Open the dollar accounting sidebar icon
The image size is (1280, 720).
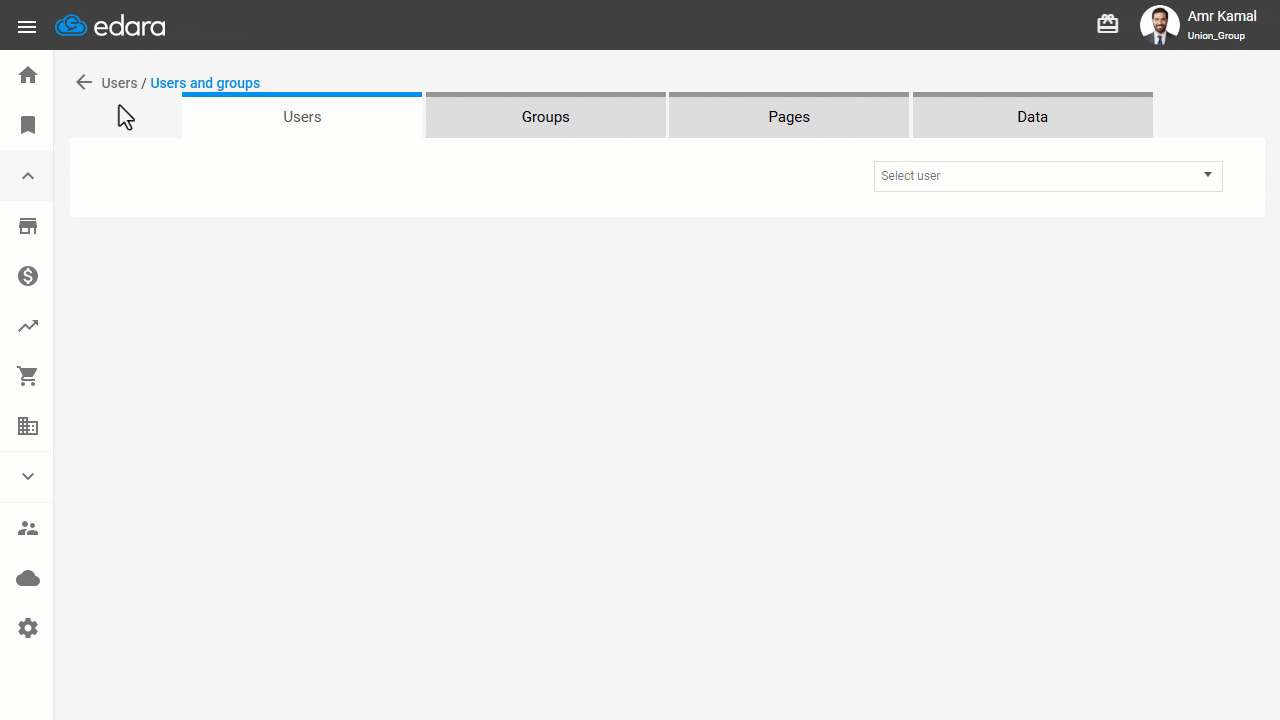[28, 276]
